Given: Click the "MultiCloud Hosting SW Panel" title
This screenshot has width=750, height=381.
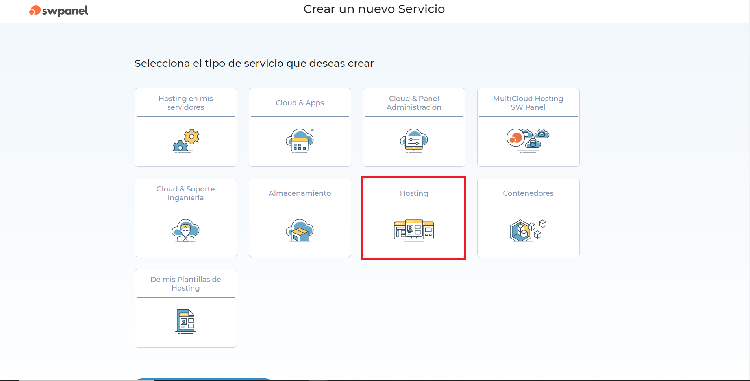Looking at the screenshot, I should 528,103.
